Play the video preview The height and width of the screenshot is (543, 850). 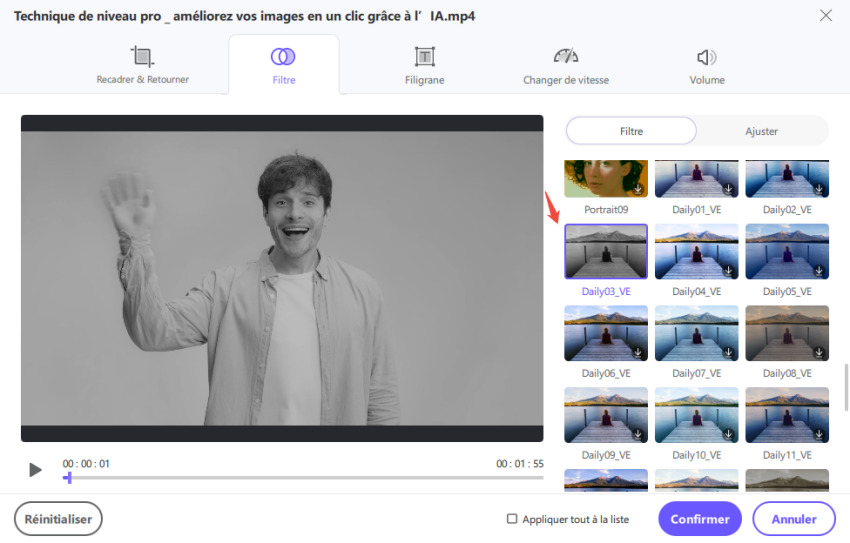35,470
